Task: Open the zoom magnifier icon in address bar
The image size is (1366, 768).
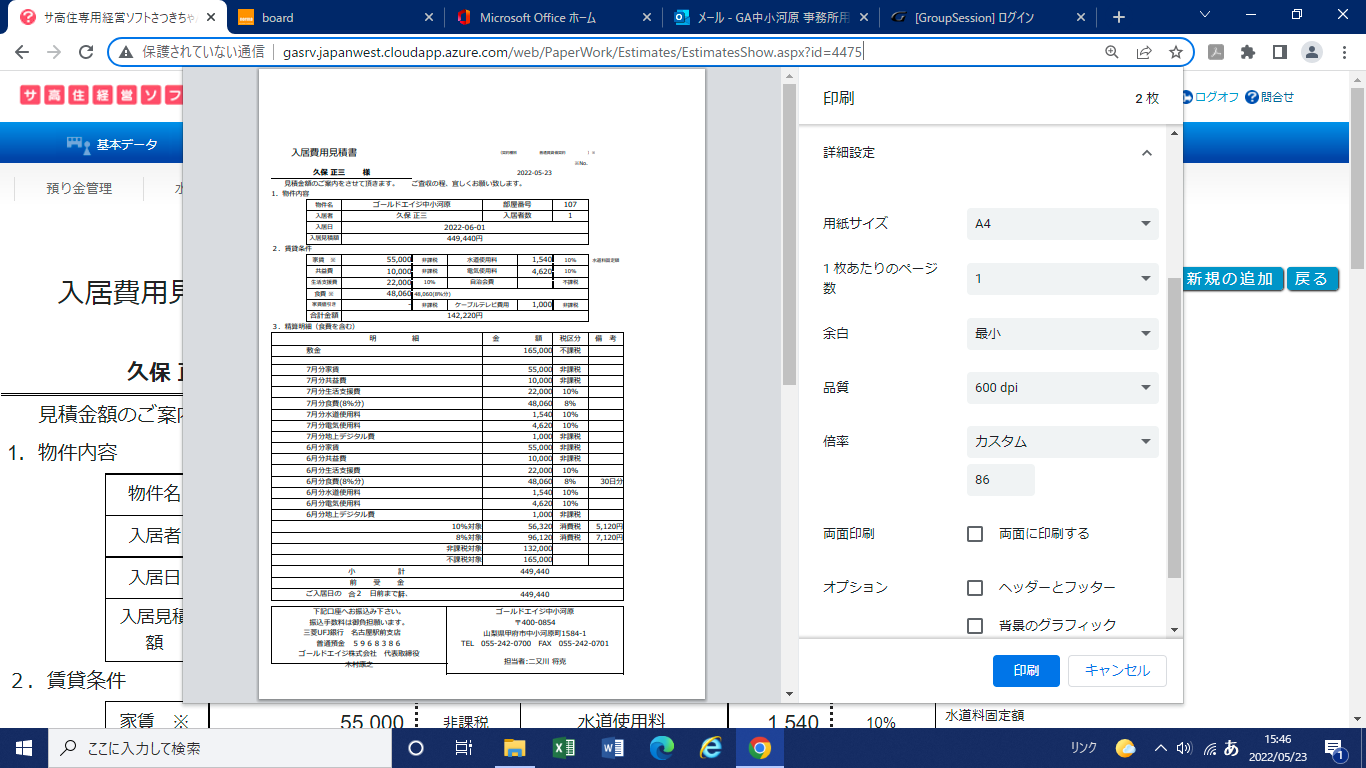Action: tap(1112, 52)
